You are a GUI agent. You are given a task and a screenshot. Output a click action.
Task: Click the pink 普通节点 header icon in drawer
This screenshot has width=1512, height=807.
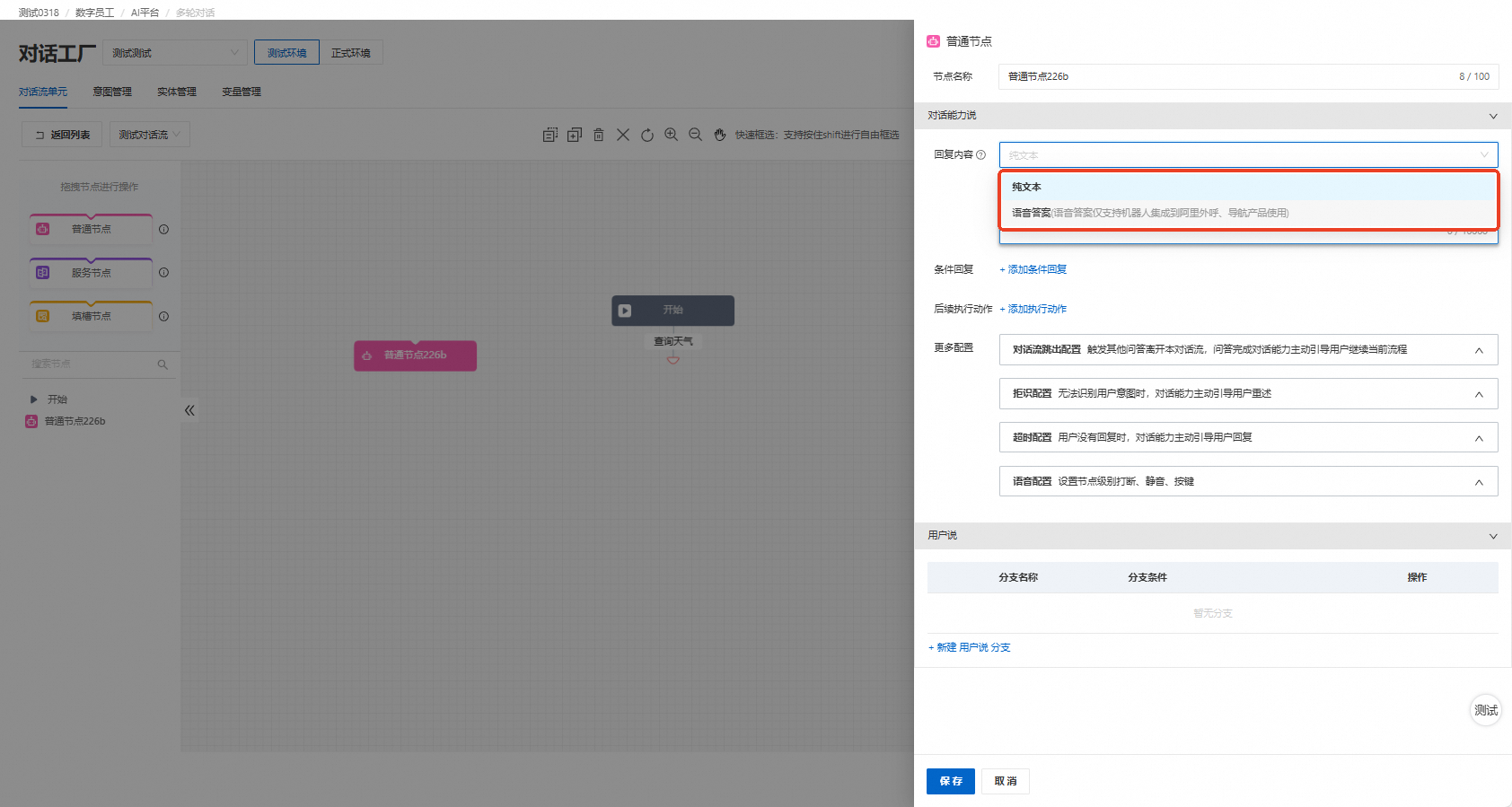(x=934, y=41)
